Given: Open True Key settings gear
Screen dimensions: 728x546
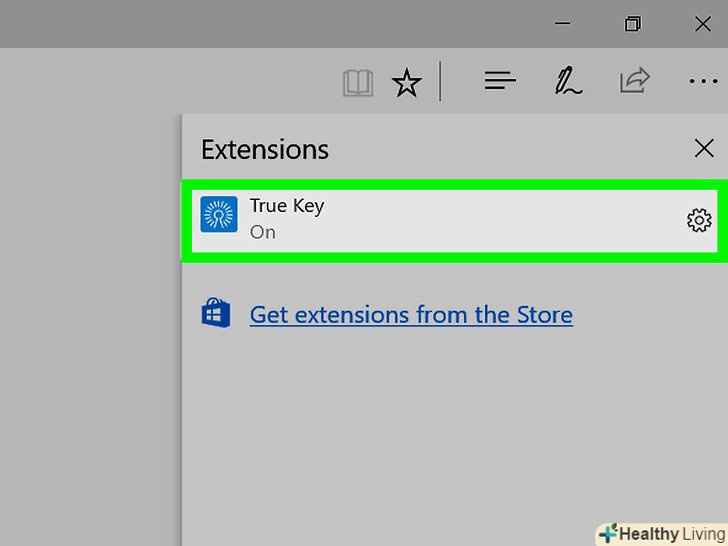Looking at the screenshot, I should pyautogui.click(x=699, y=220).
